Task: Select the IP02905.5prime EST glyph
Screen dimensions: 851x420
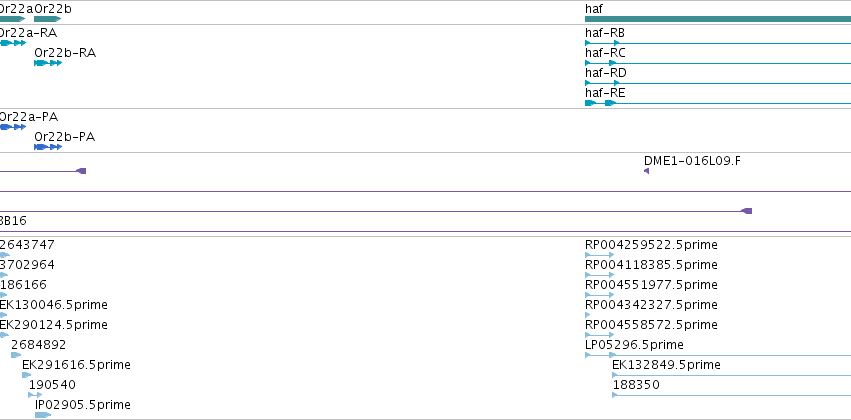Action: 43,415
